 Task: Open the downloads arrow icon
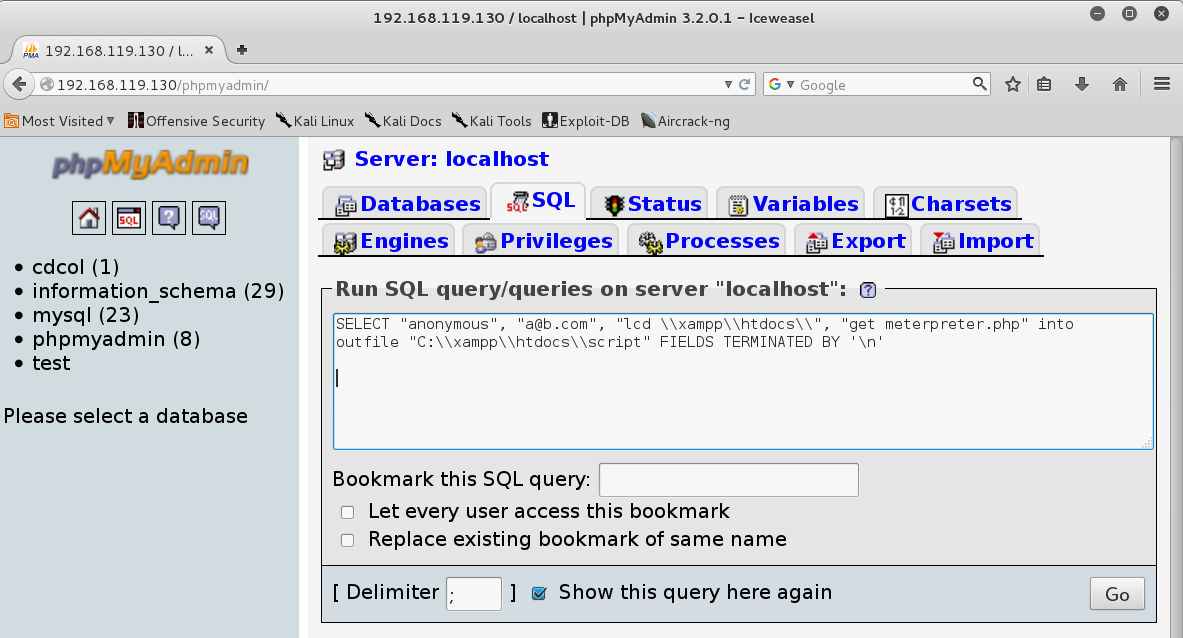pyautogui.click(x=1082, y=84)
